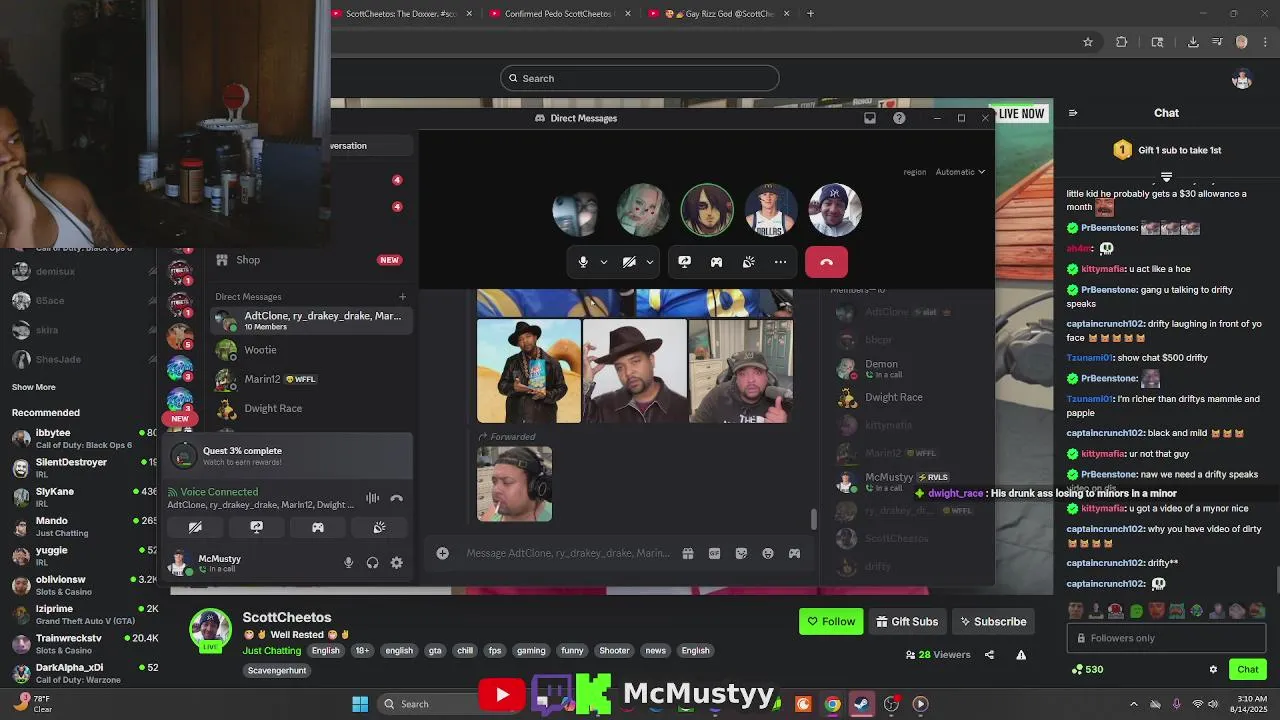
Task: Collapse chat panel arrow icon
Action: (1073, 113)
